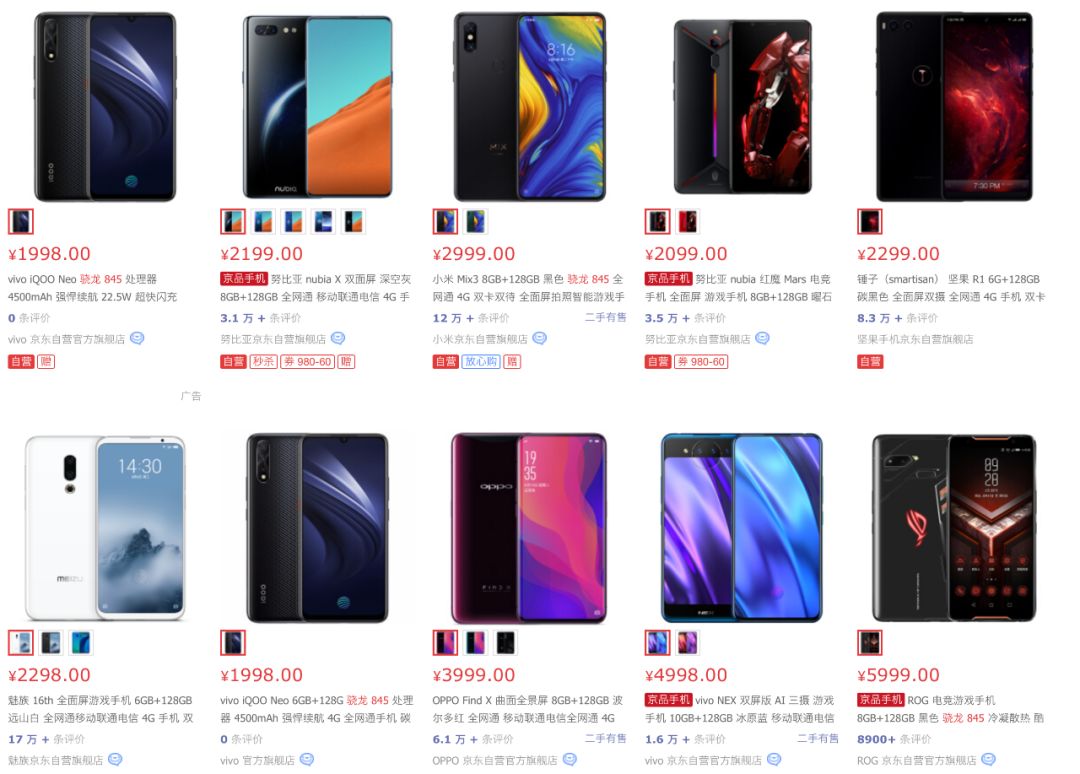Open ROG 电竞游戏手机 product image
1080x774 pixels.
point(954,528)
